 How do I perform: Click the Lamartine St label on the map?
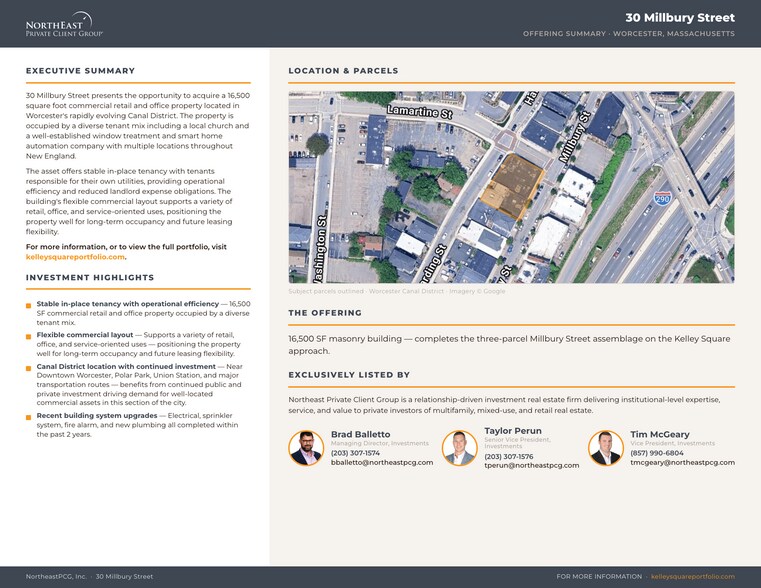click(x=420, y=112)
